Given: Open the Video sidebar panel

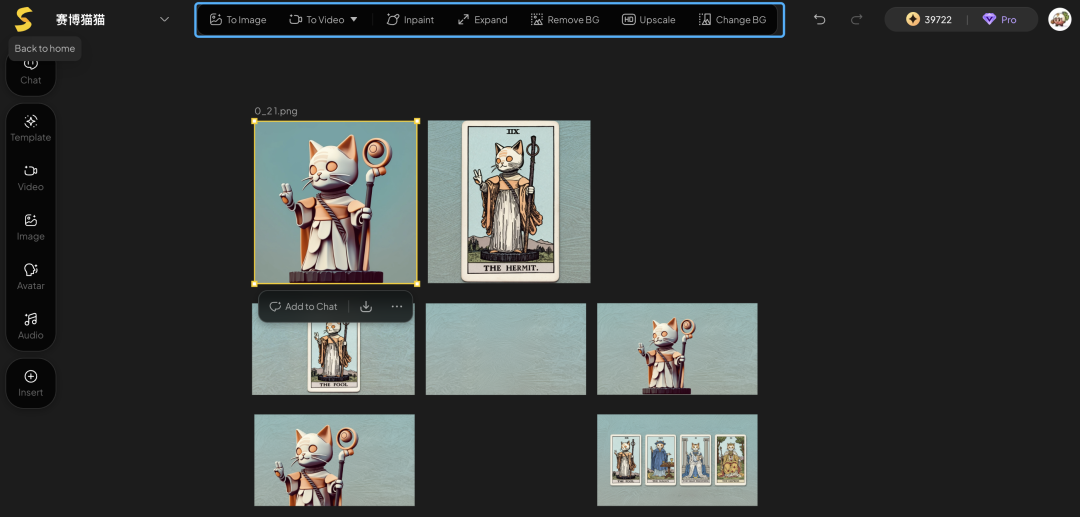Looking at the screenshot, I should click(x=30, y=178).
